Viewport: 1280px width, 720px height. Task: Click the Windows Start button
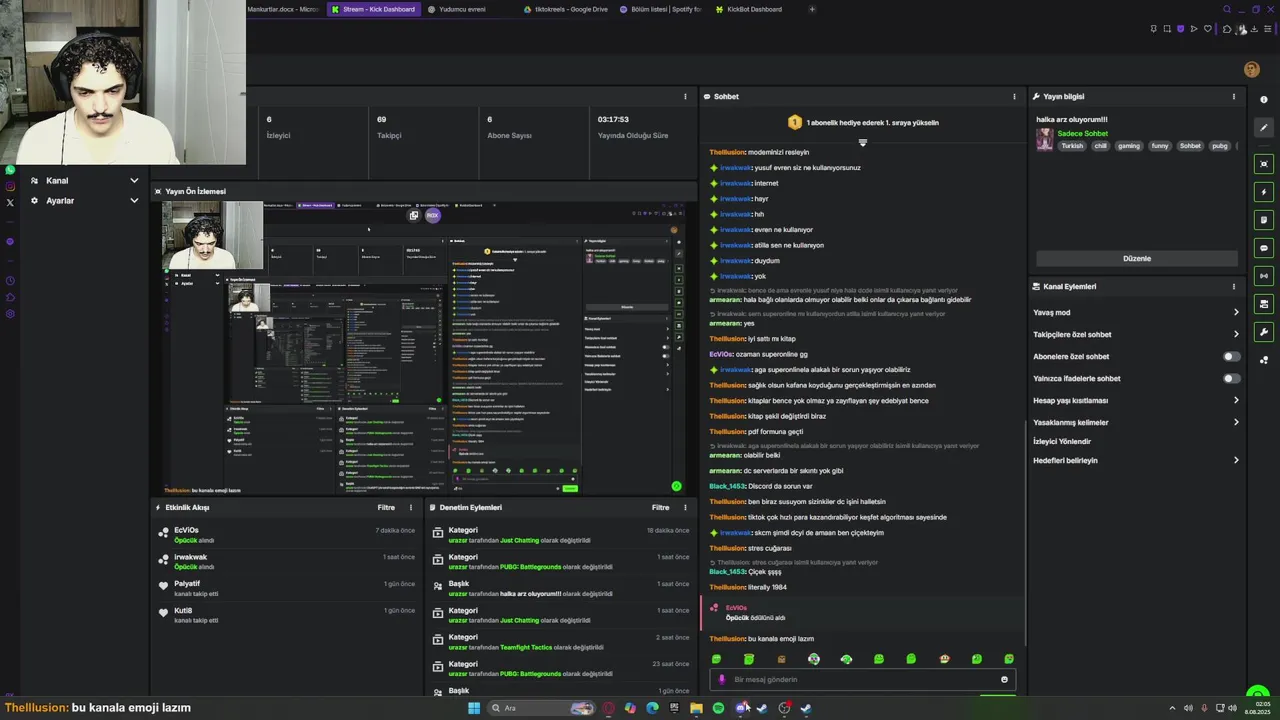[x=474, y=708]
